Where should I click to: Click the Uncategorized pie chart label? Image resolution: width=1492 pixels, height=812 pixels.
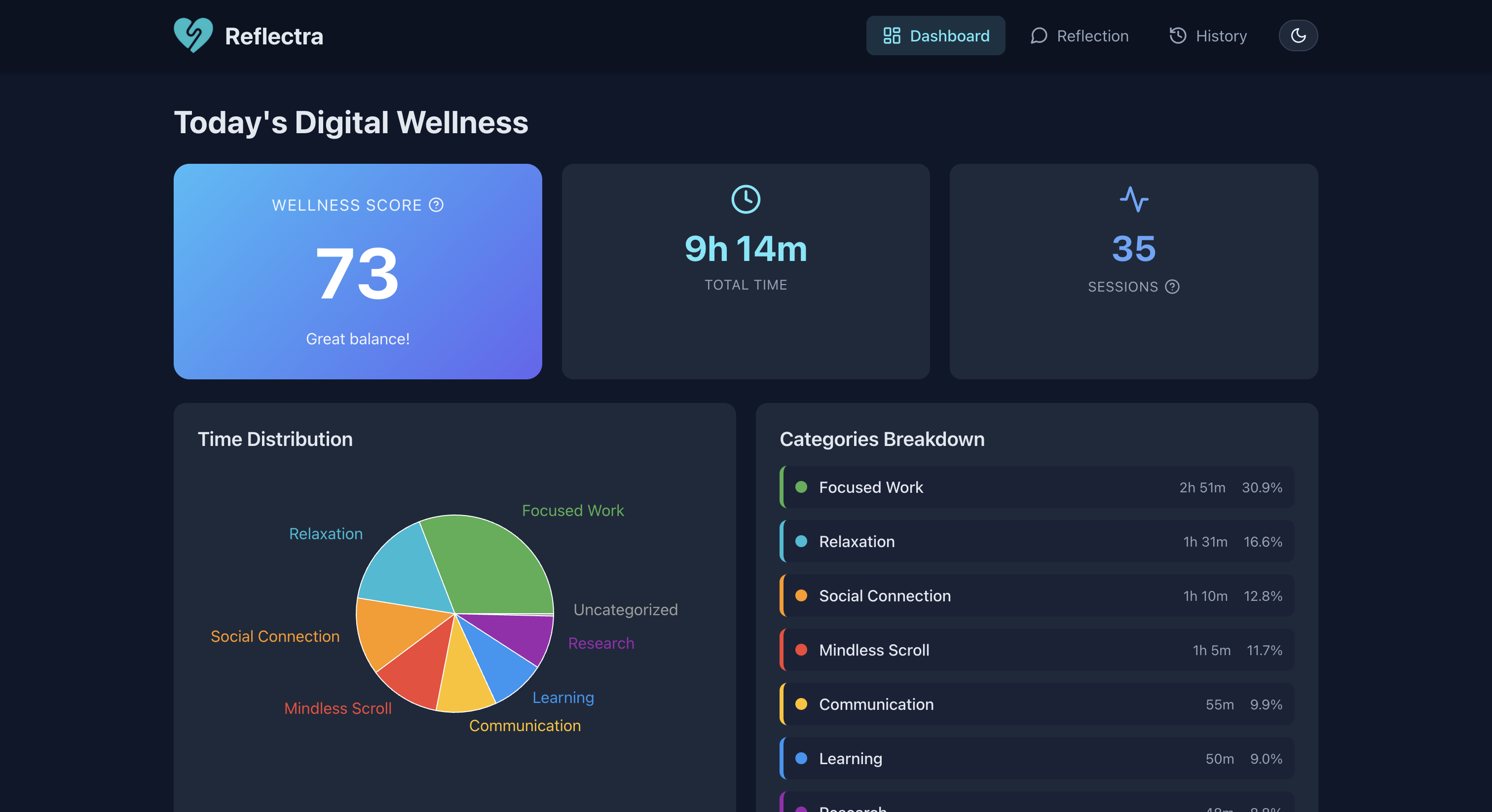tap(625, 609)
